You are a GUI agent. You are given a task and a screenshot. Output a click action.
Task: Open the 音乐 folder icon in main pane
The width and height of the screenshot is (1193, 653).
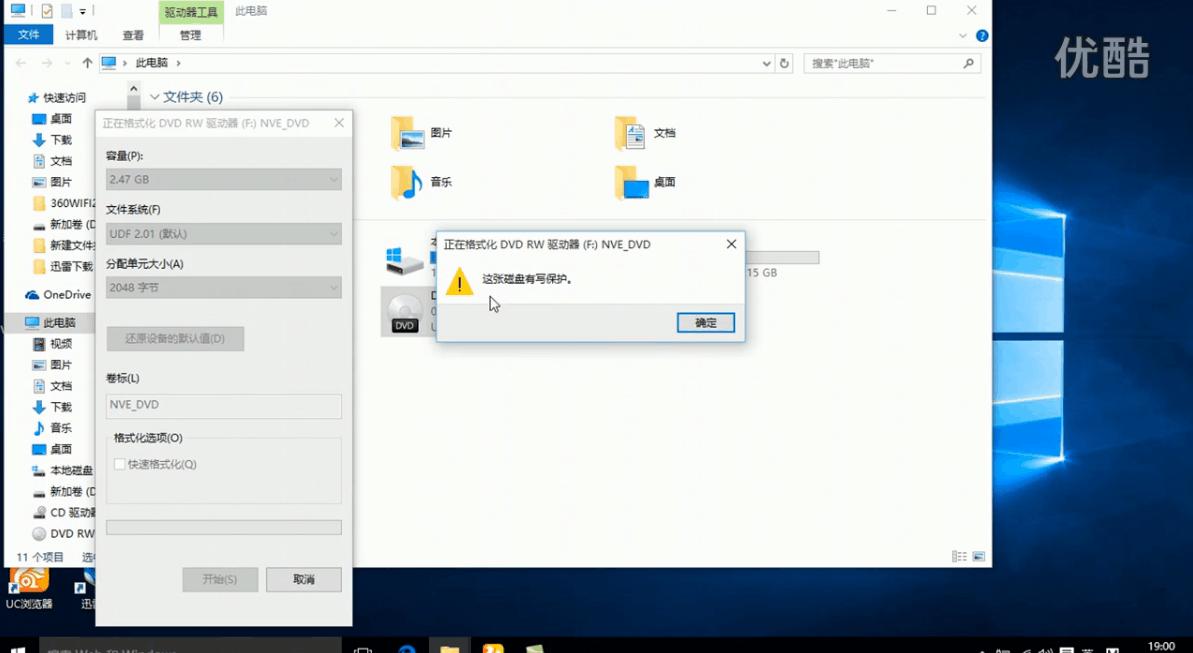[x=407, y=182]
